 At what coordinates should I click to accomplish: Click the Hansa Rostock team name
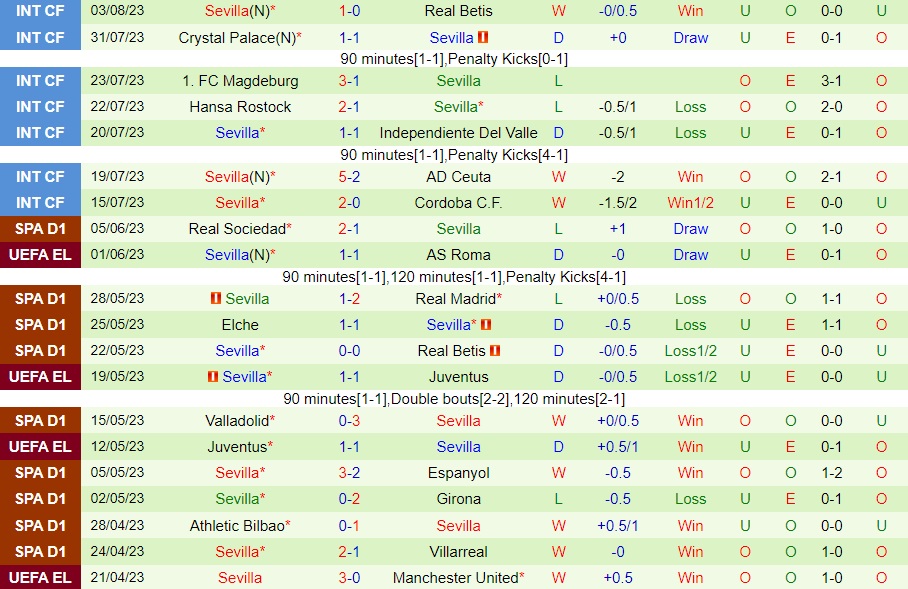(x=239, y=107)
